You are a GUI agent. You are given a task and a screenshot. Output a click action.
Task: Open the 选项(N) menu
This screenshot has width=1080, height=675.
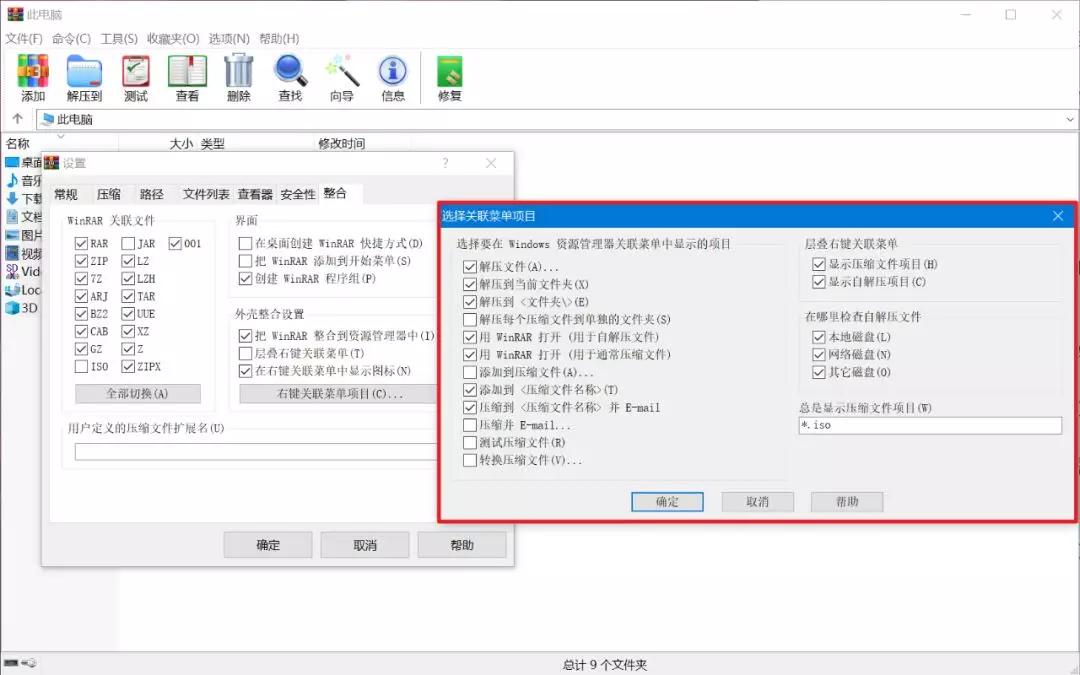pyautogui.click(x=229, y=38)
